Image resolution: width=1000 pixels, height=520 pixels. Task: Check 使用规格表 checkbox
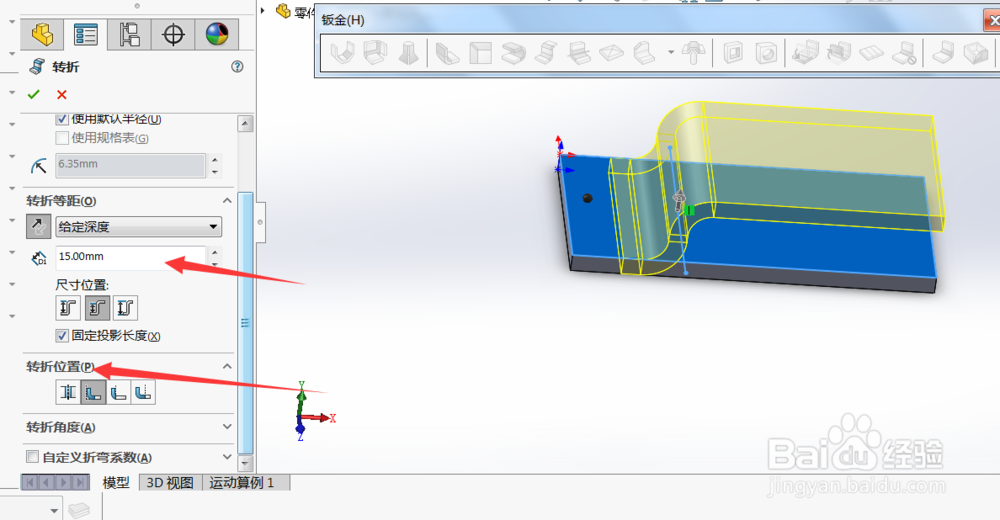(x=62, y=138)
